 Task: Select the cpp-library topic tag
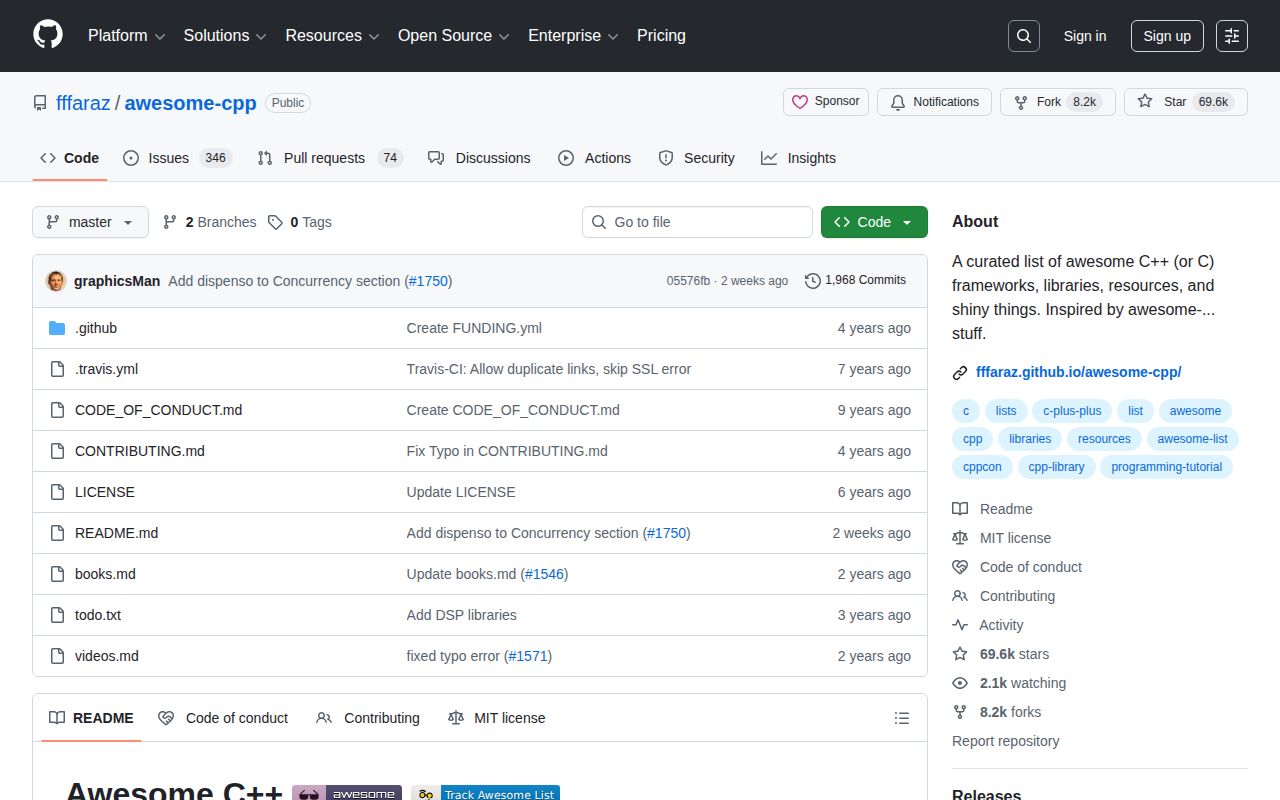(1056, 467)
